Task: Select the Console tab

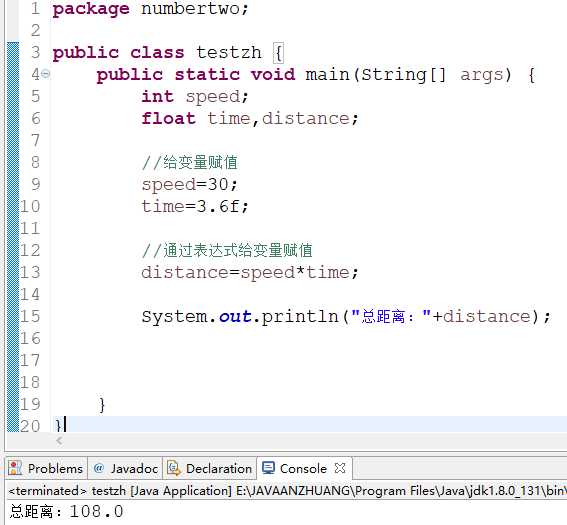Action: [303, 469]
